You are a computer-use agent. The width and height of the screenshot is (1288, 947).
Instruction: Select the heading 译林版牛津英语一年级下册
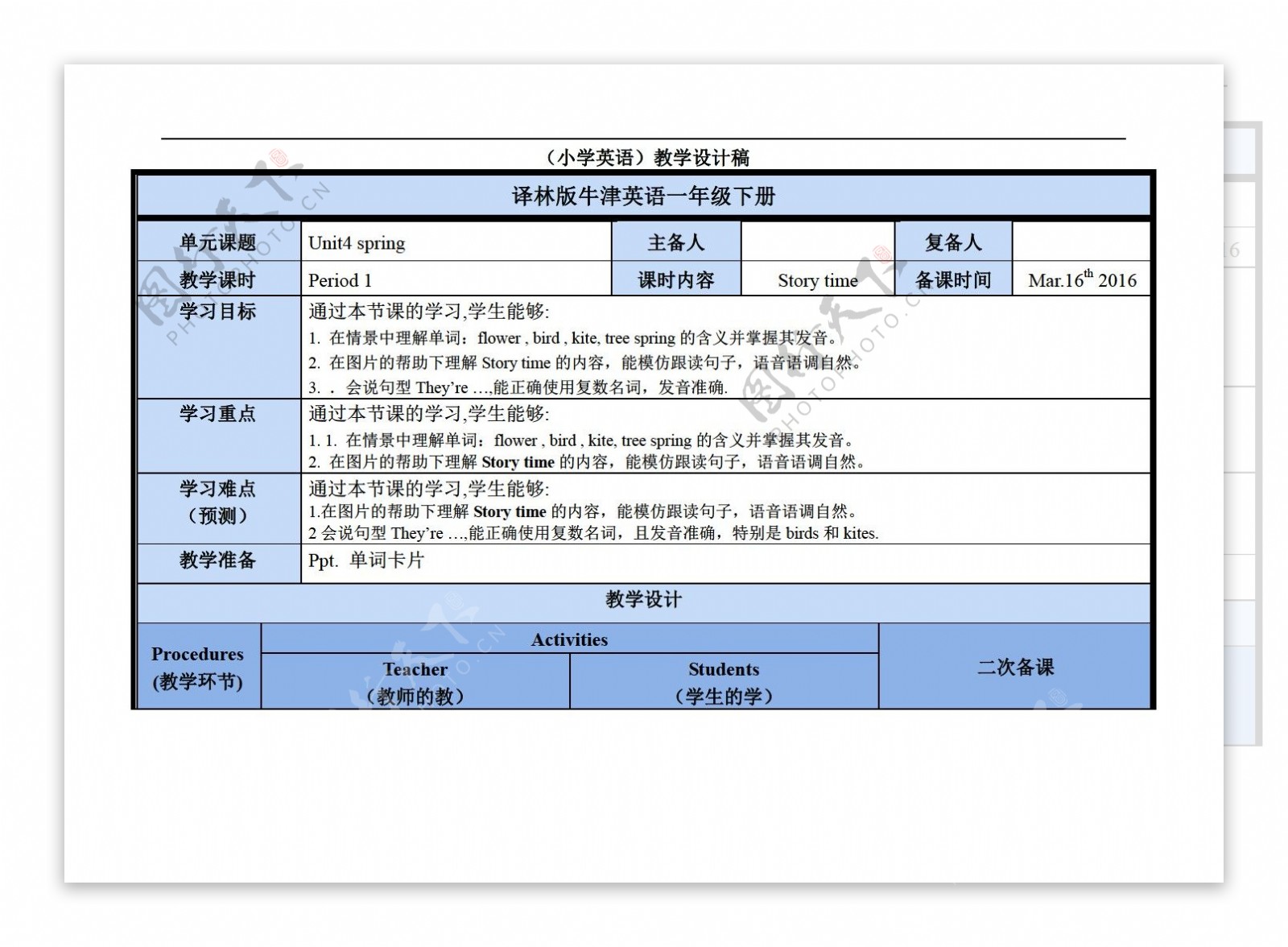pos(644,196)
